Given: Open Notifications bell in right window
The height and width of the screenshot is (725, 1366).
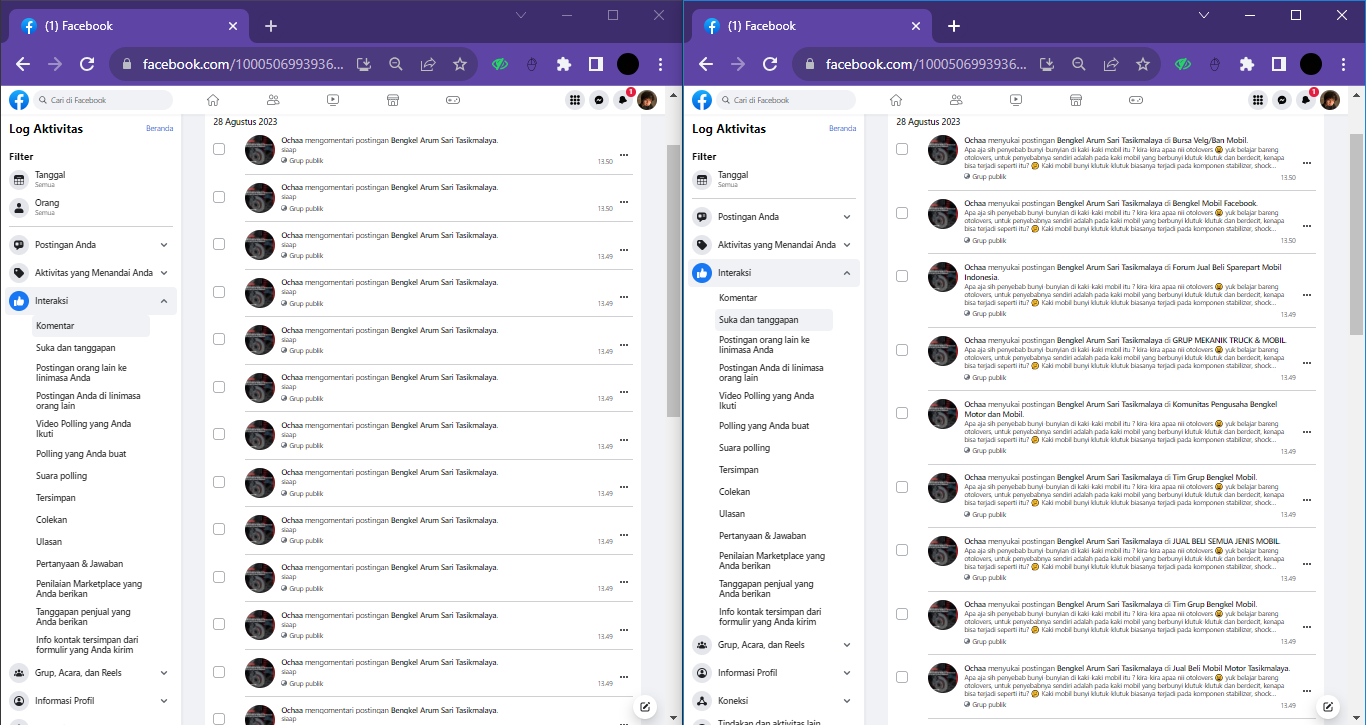Looking at the screenshot, I should coord(1306,100).
